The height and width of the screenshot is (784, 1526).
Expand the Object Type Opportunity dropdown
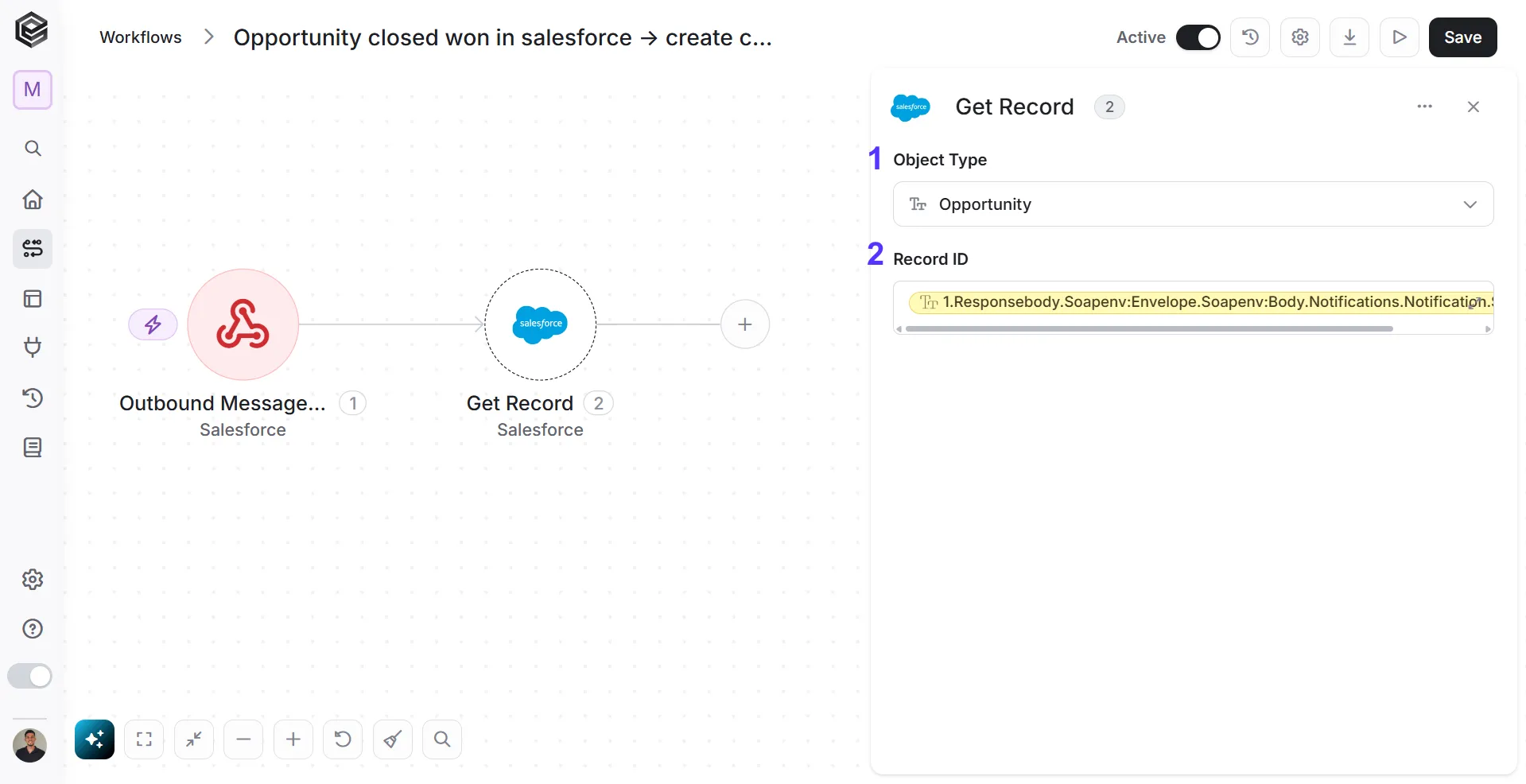point(1193,204)
